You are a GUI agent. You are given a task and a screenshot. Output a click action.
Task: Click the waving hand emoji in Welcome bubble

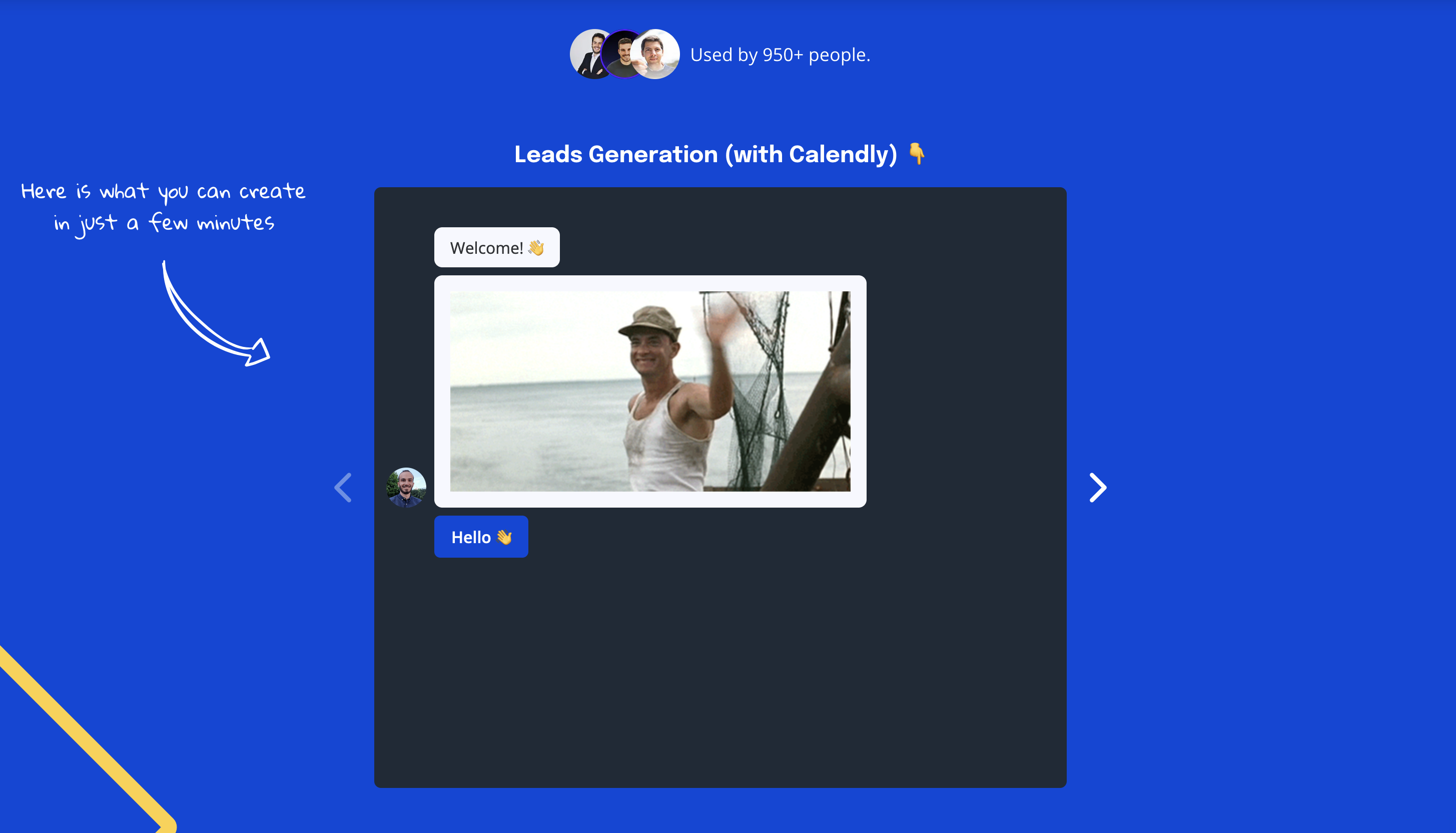point(536,248)
